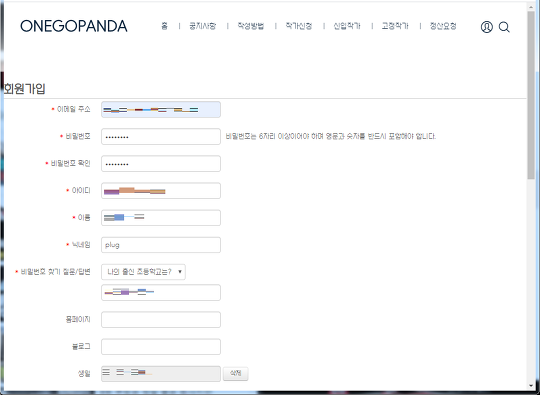Click the password rule hint text

click(331, 136)
